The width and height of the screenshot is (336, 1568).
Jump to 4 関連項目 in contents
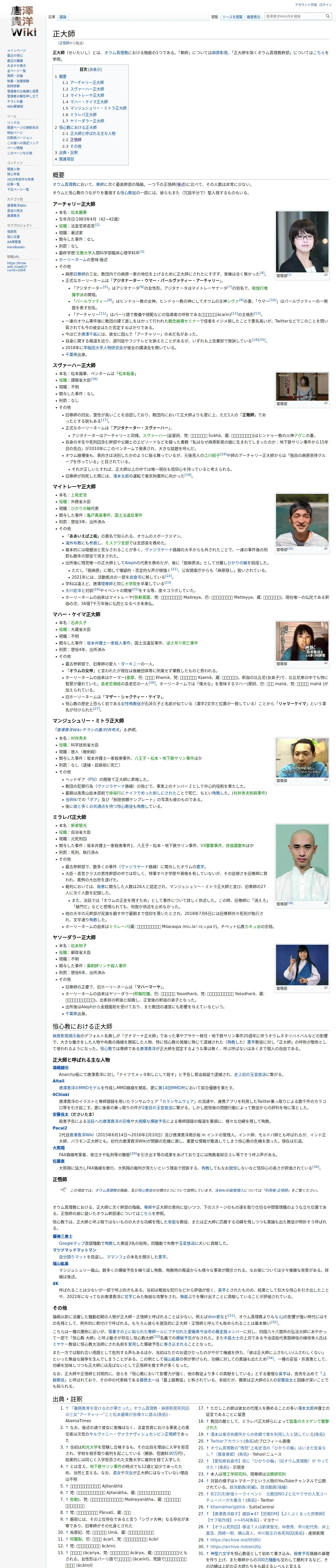point(64,159)
